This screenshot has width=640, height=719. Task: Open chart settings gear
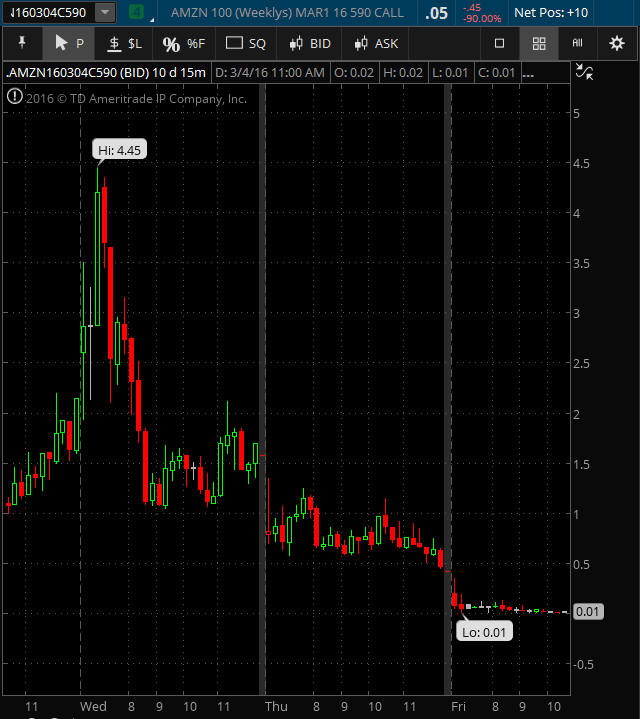pyautogui.click(x=617, y=44)
